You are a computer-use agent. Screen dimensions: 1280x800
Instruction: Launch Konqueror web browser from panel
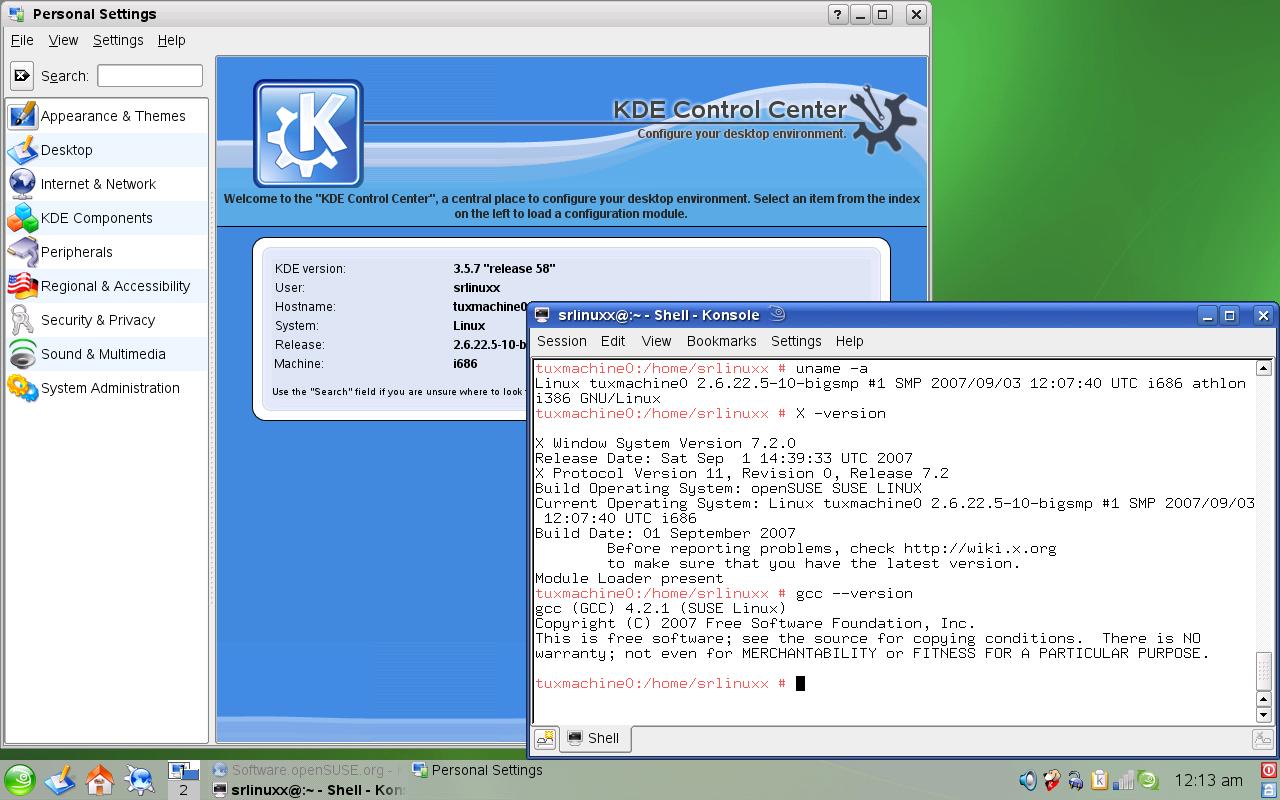[x=140, y=780]
